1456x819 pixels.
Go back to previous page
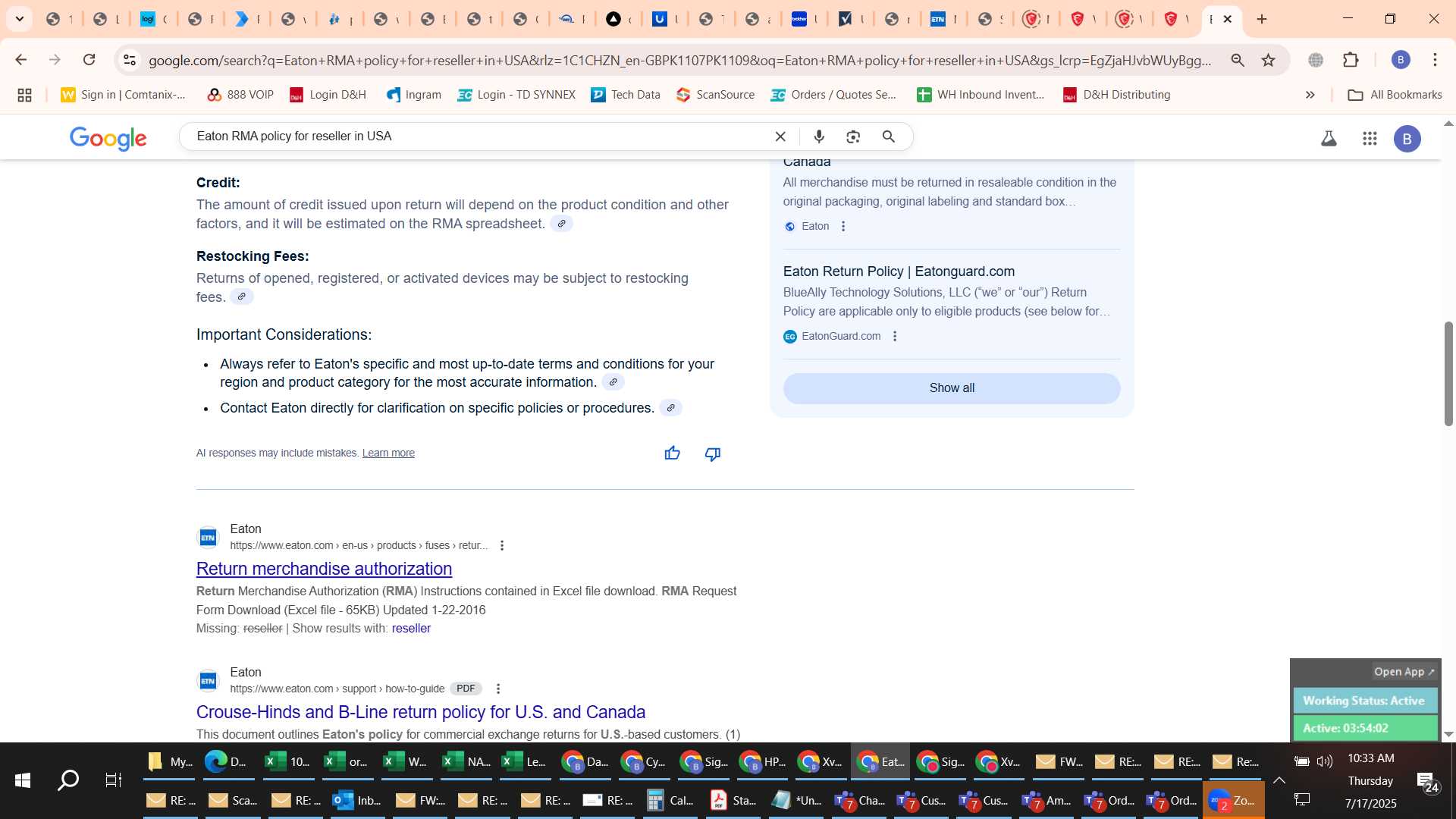click(21, 60)
